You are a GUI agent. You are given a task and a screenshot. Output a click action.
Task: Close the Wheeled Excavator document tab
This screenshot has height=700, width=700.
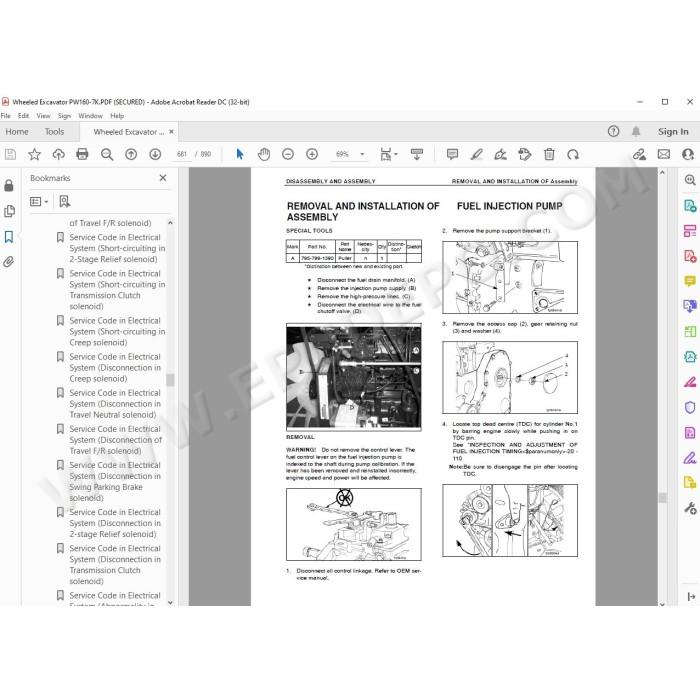[x=171, y=132]
